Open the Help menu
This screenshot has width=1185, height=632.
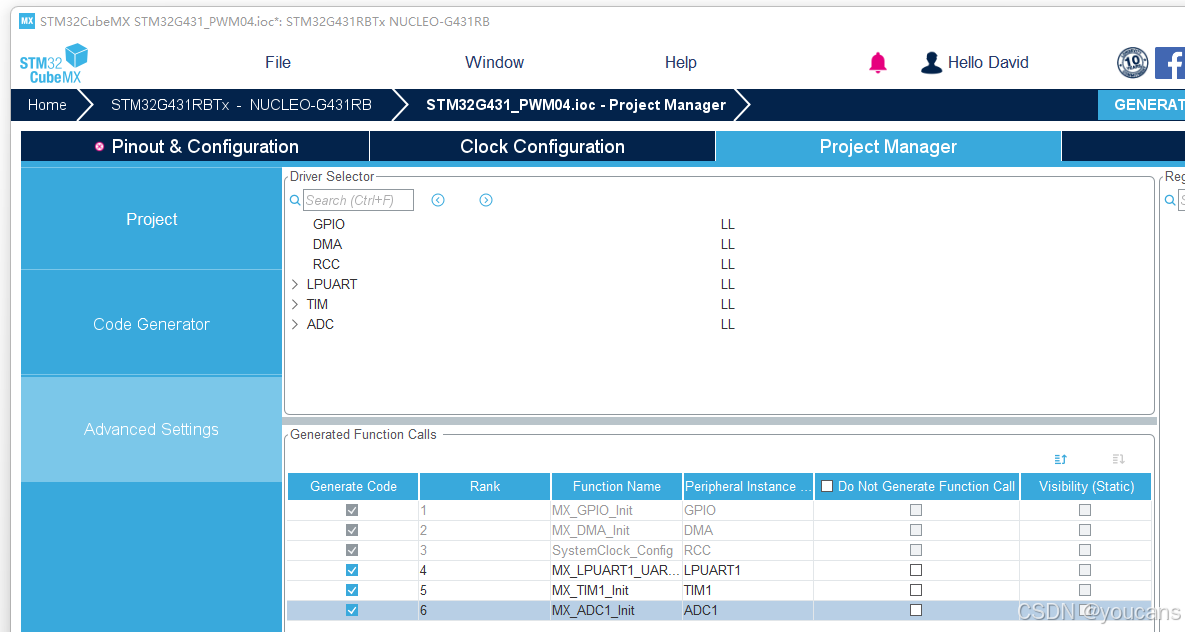point(680,63)
